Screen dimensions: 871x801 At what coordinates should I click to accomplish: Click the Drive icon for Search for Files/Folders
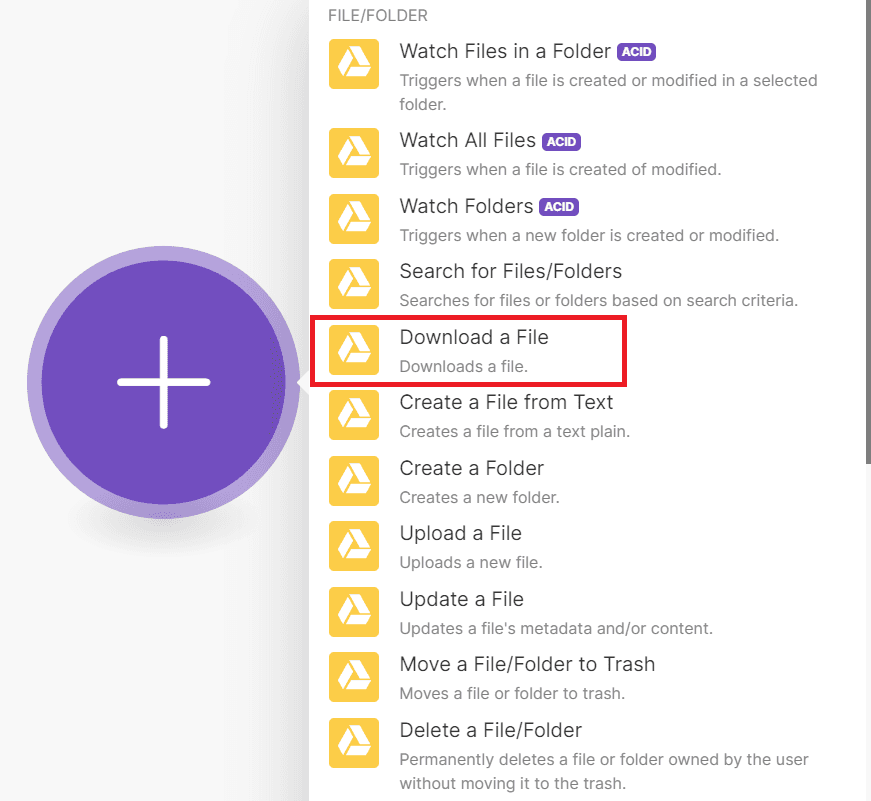[354, 284]
